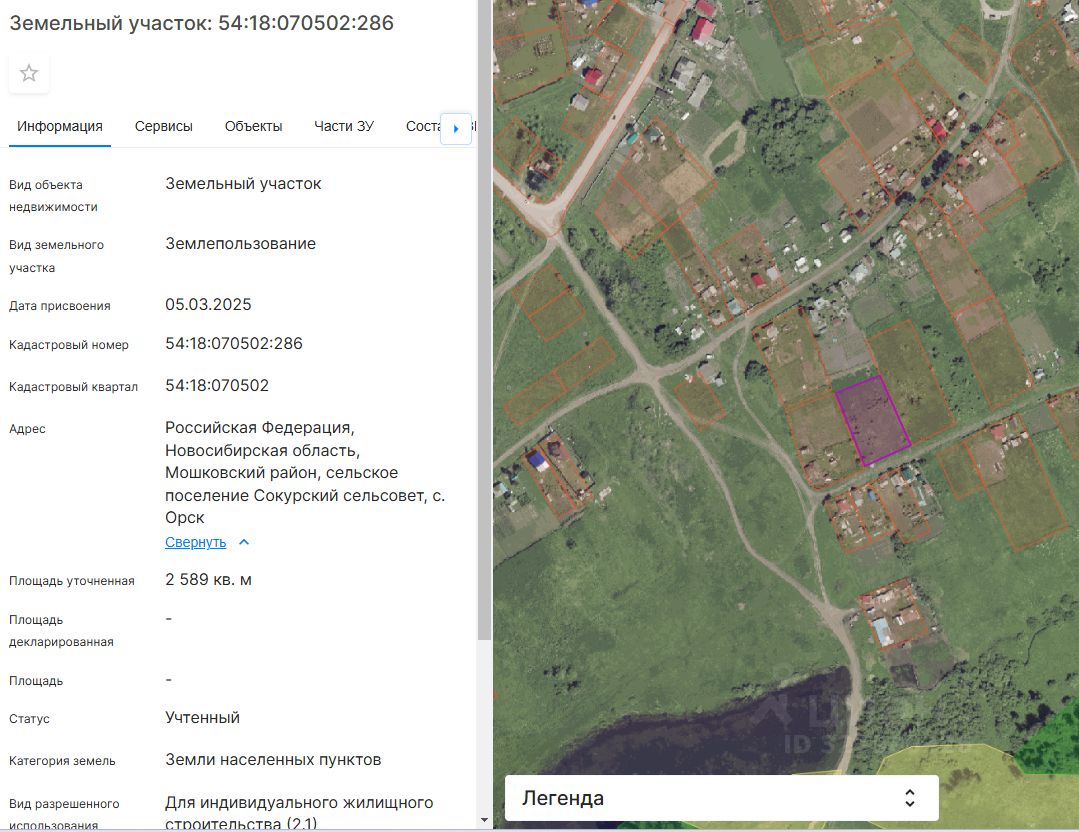Switch to the Сервисы tab

pyautogui.click(x=164, y=127)
